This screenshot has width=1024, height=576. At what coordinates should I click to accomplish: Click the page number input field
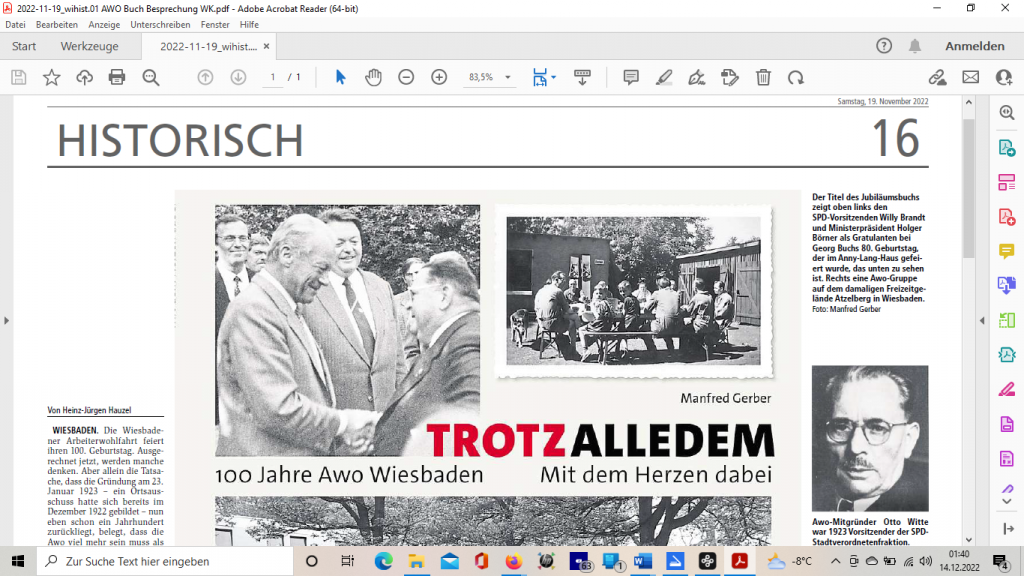[x=273, y=77]
